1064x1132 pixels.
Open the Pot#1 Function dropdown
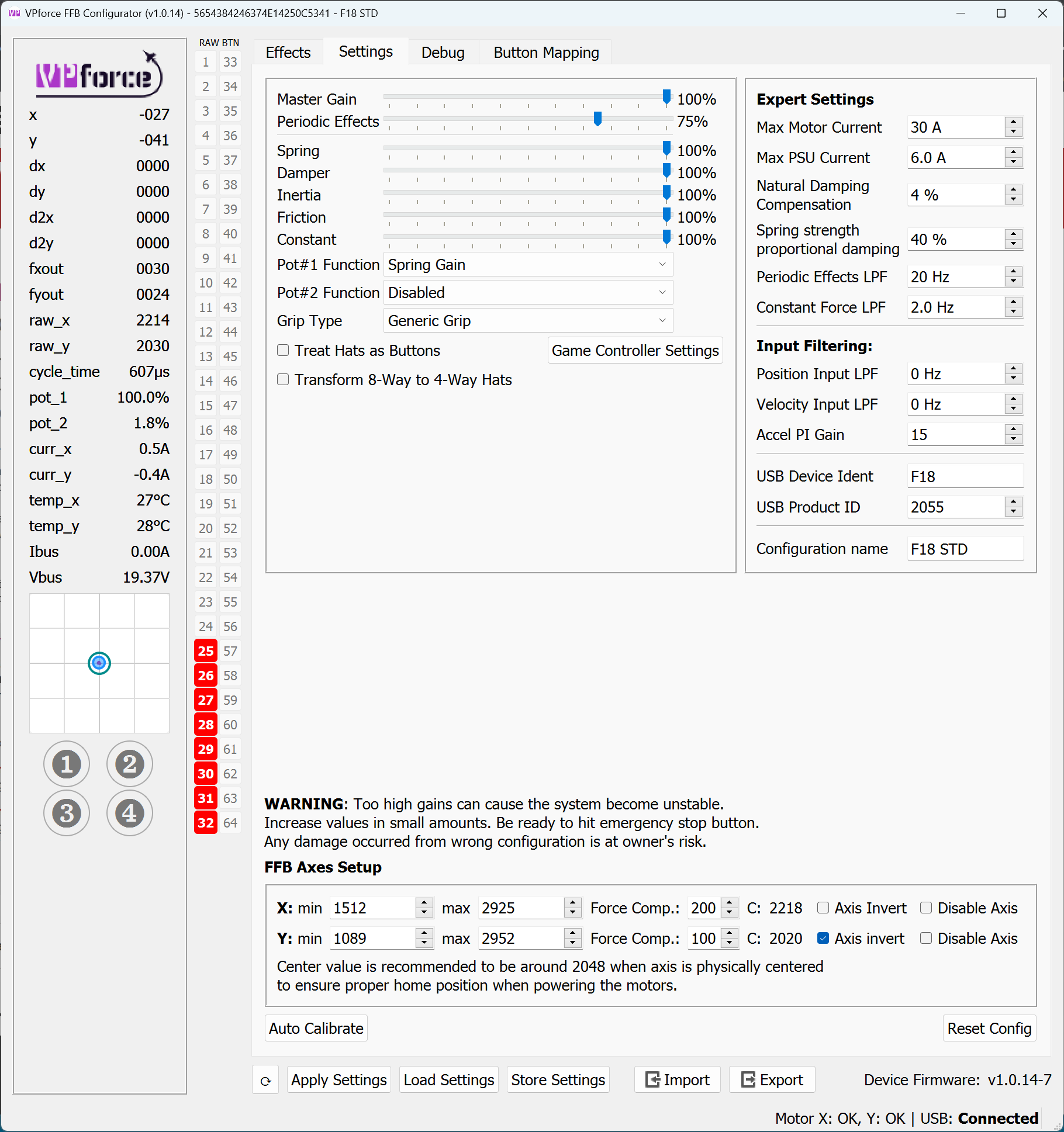(x=528, y=265)
